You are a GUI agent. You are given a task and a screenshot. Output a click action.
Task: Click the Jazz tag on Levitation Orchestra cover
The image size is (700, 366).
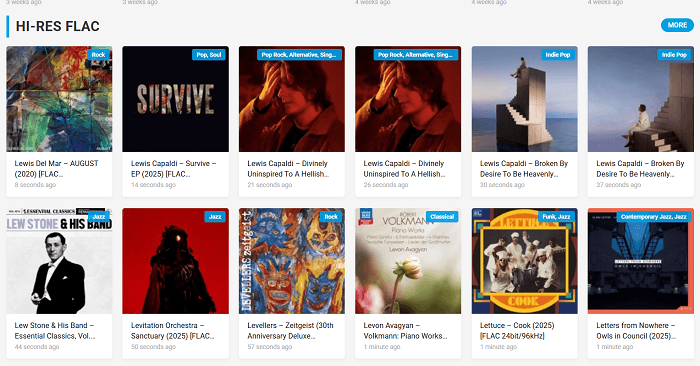215,216
